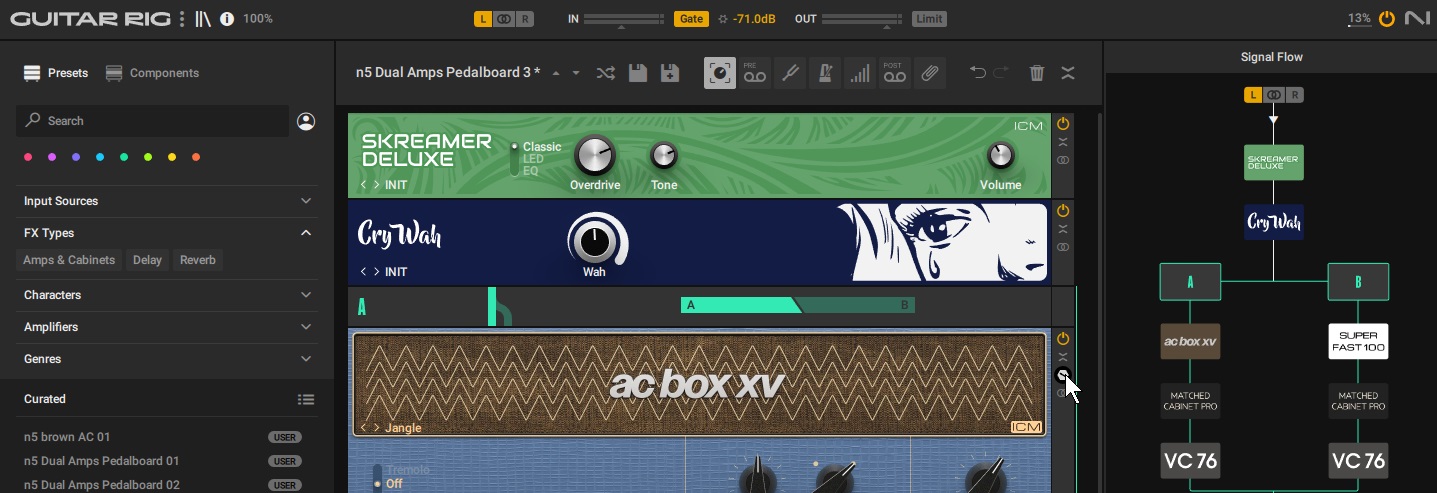Delete rack with the trash icon
Viewport: 1437px width, 493px height.
point(1037,73)
